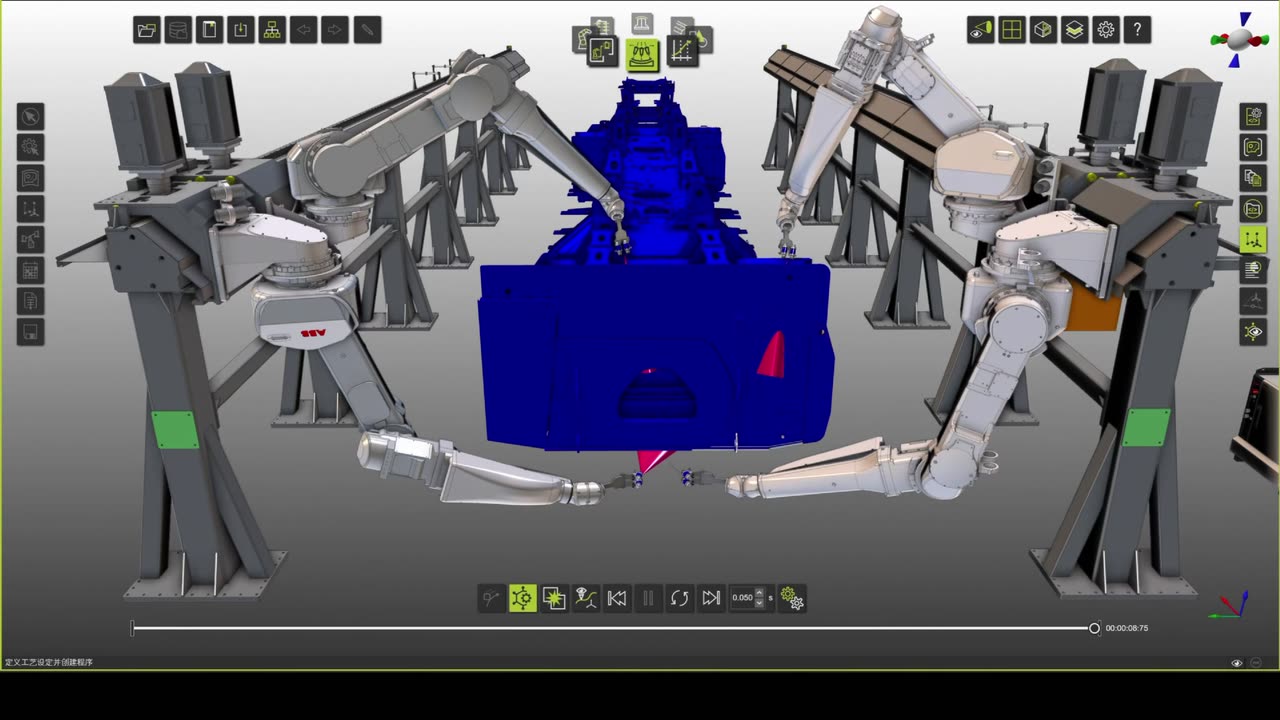Click the loop playback button
This screenshot has width=1280, height=720.
(x=680, y=598)
